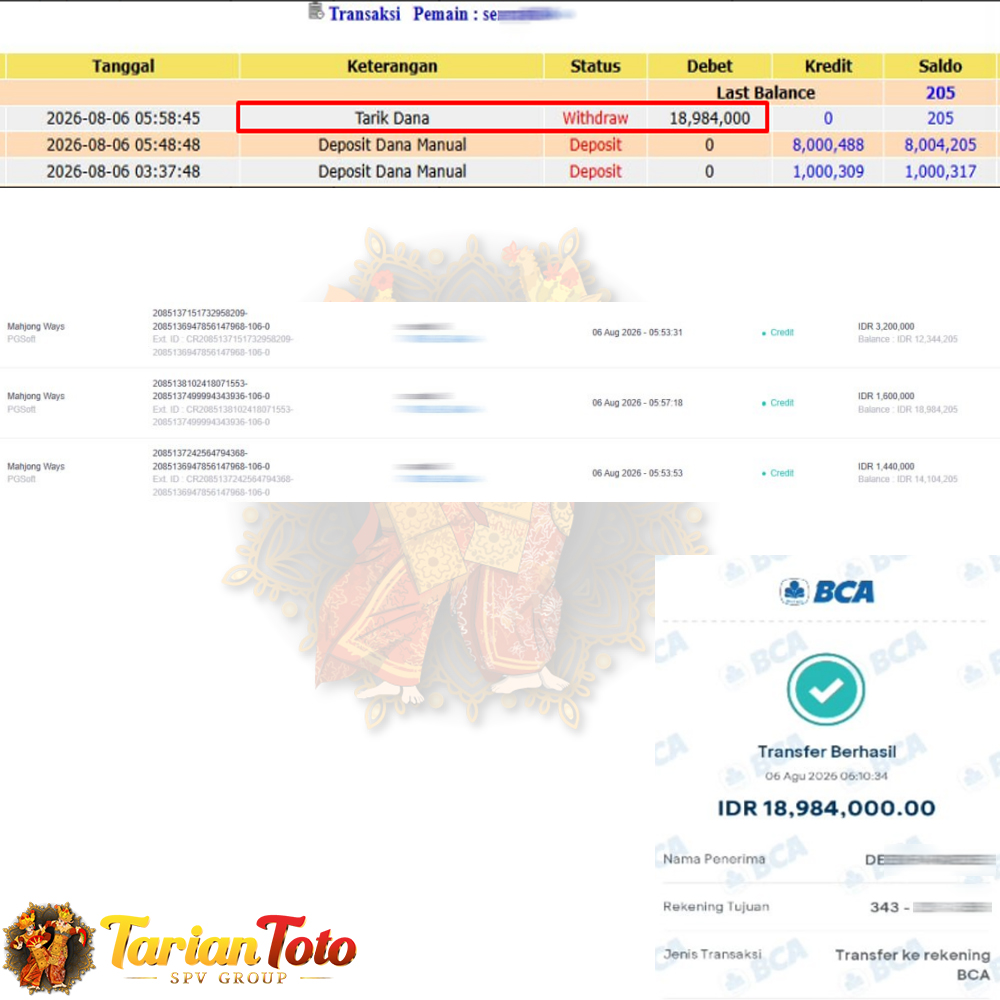Click the Transfer Berhasil heading
The height and width of the screenshot is (1000, 1000).
click(827, 752)
